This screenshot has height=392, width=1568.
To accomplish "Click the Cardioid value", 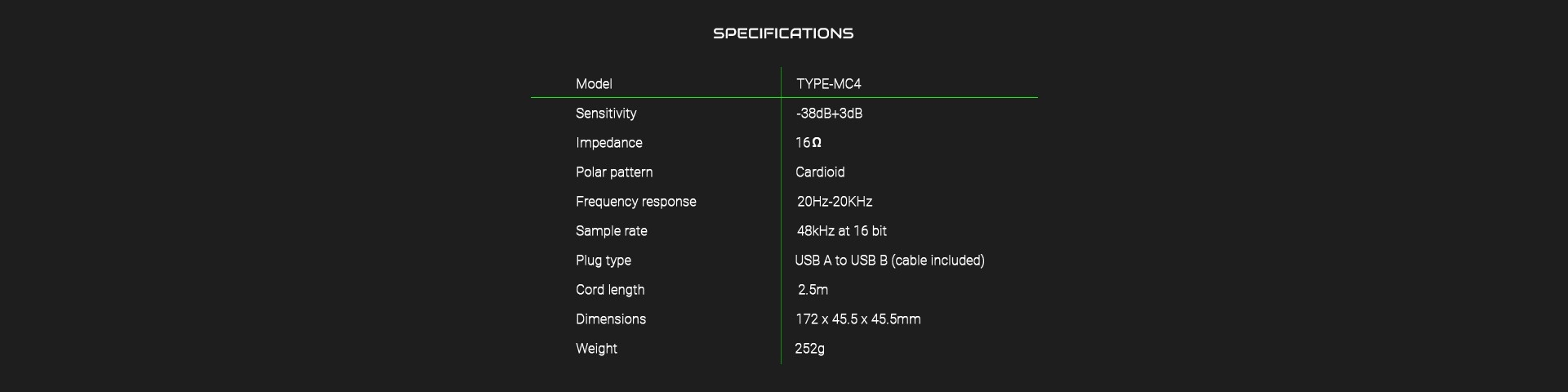I will (x=820, y=172).
